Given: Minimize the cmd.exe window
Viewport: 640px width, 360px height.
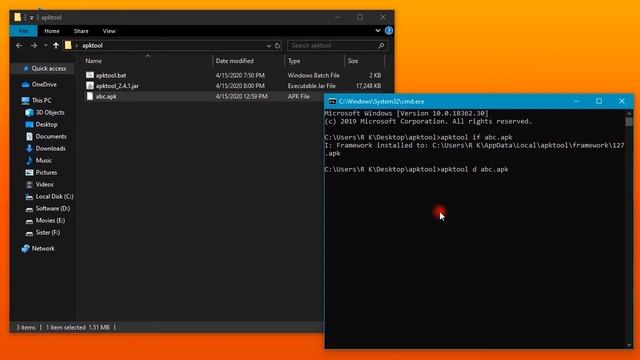Looking at the screenshot, I should (x=576, y=101).
